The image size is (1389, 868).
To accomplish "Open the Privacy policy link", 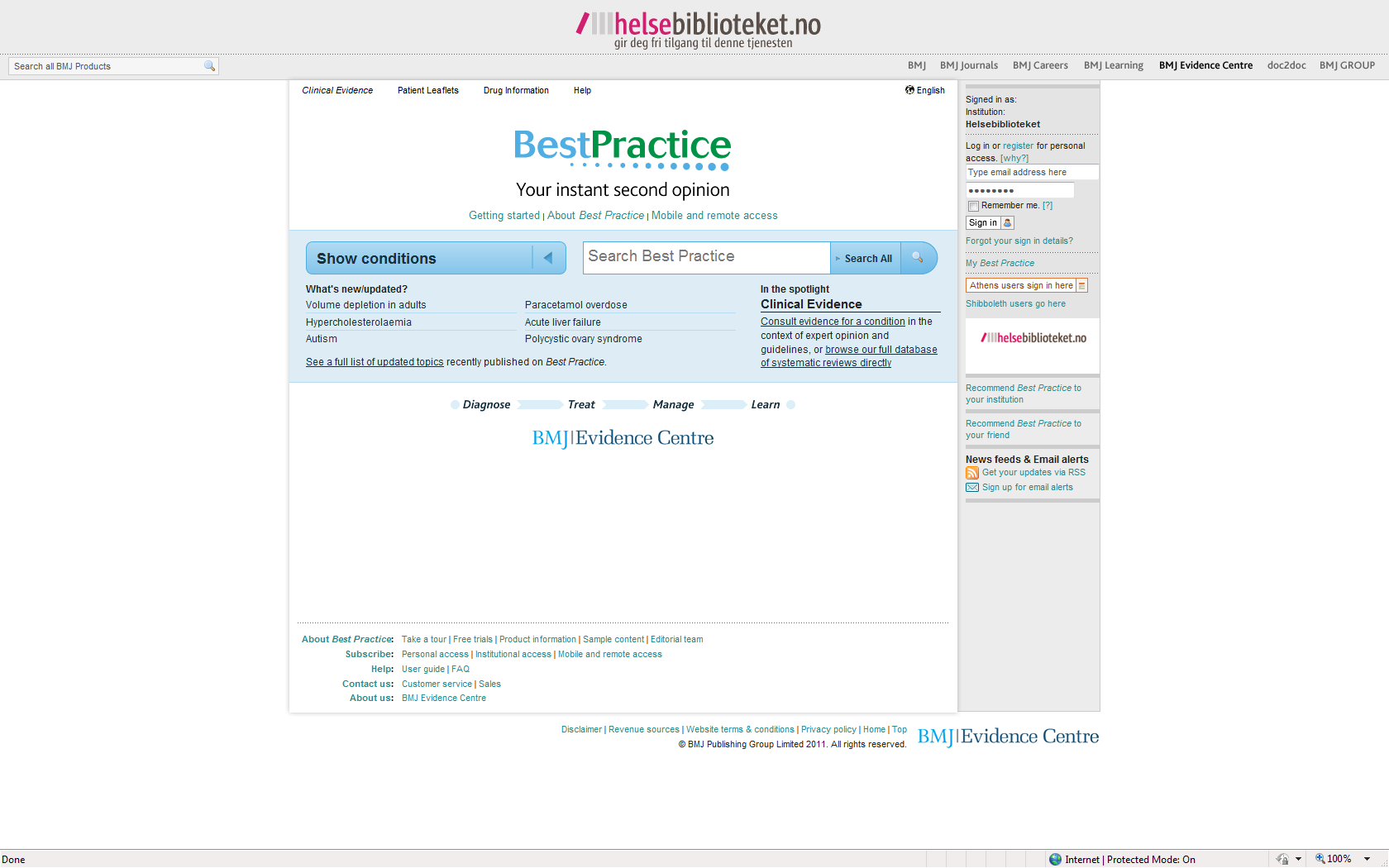I will tap(828, 730).
